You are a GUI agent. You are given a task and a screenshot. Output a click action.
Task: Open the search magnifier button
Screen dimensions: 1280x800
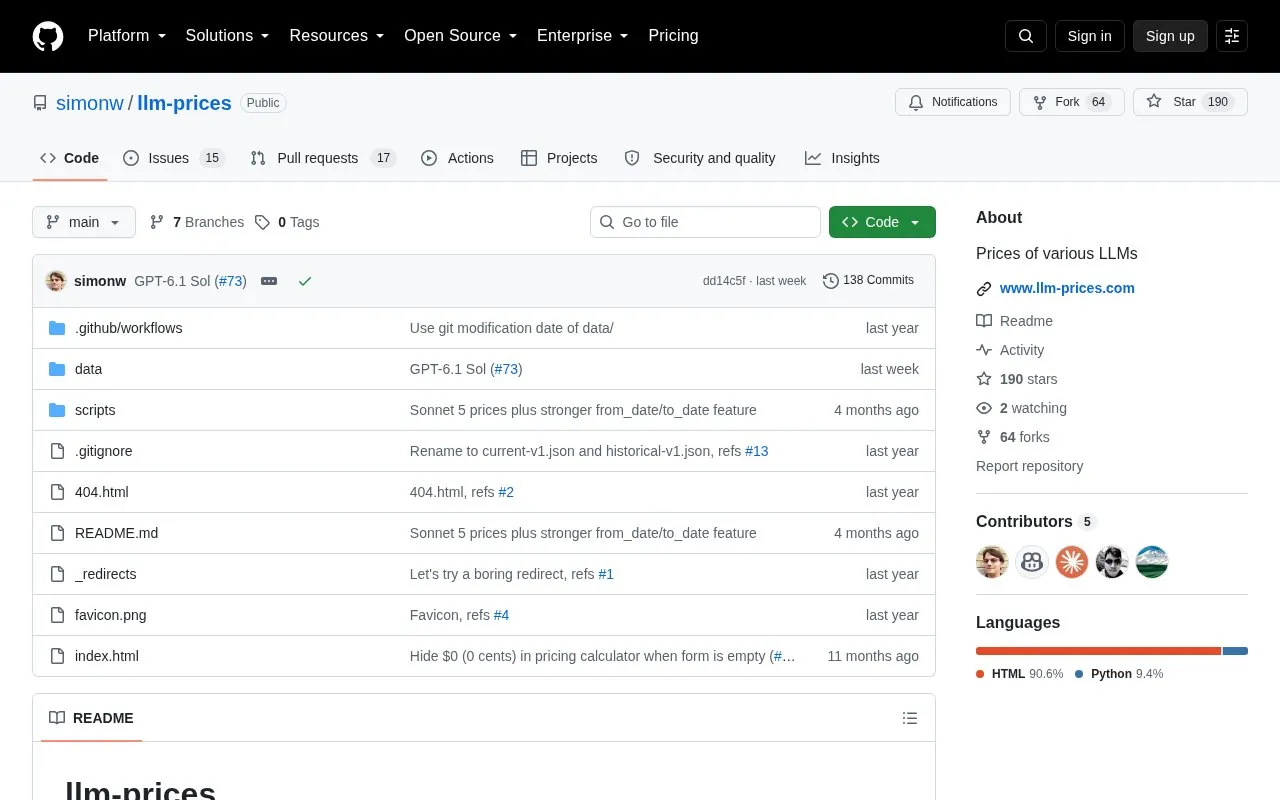pos(1026,36)
